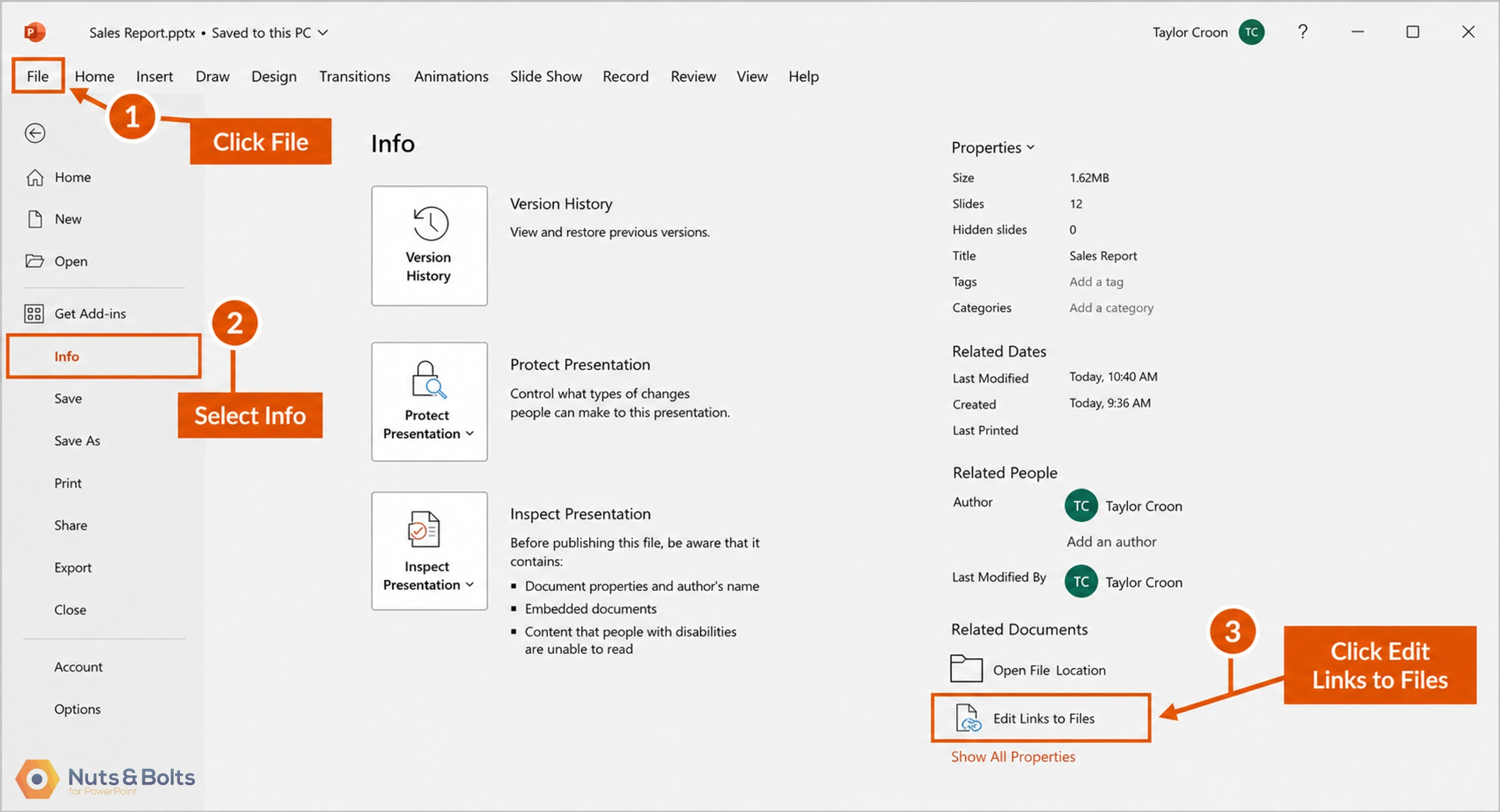Screen dimensions: 1500x812
Task: Click Open File Location label
Action: point(1049,670)
